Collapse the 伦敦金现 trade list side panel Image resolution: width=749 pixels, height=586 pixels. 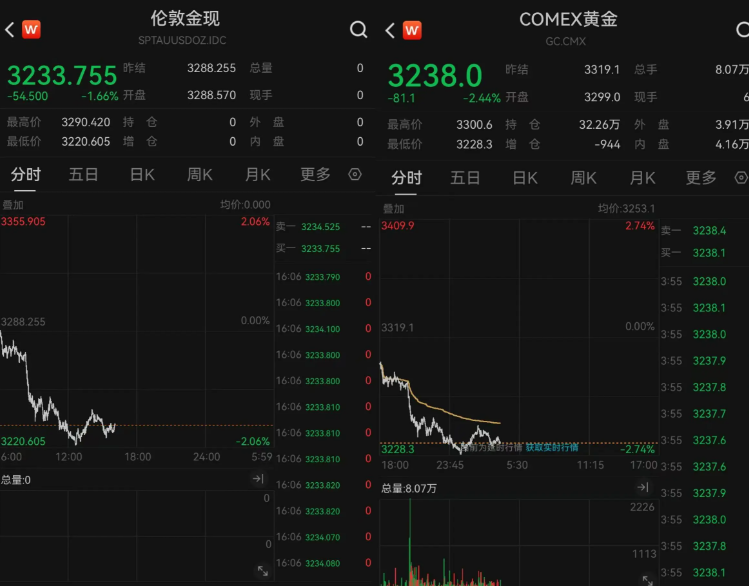257,480
